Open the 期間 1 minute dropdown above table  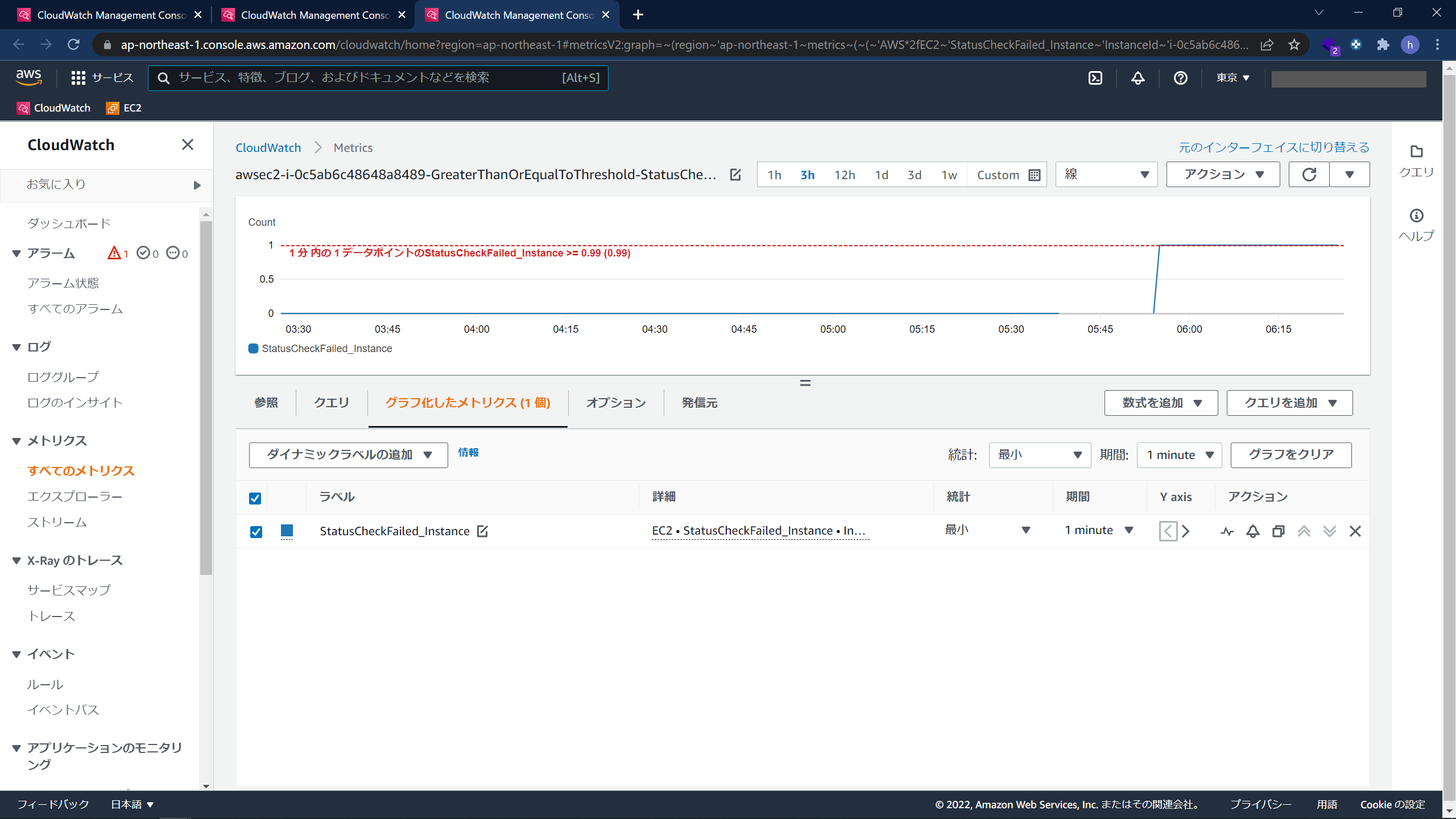click(1179, 455)
